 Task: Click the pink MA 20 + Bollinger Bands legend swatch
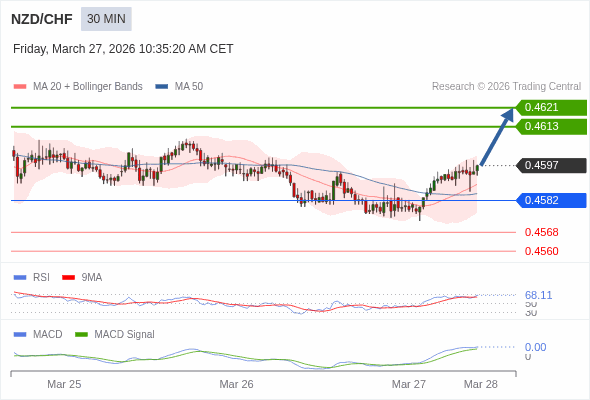[x=20, y=87]
